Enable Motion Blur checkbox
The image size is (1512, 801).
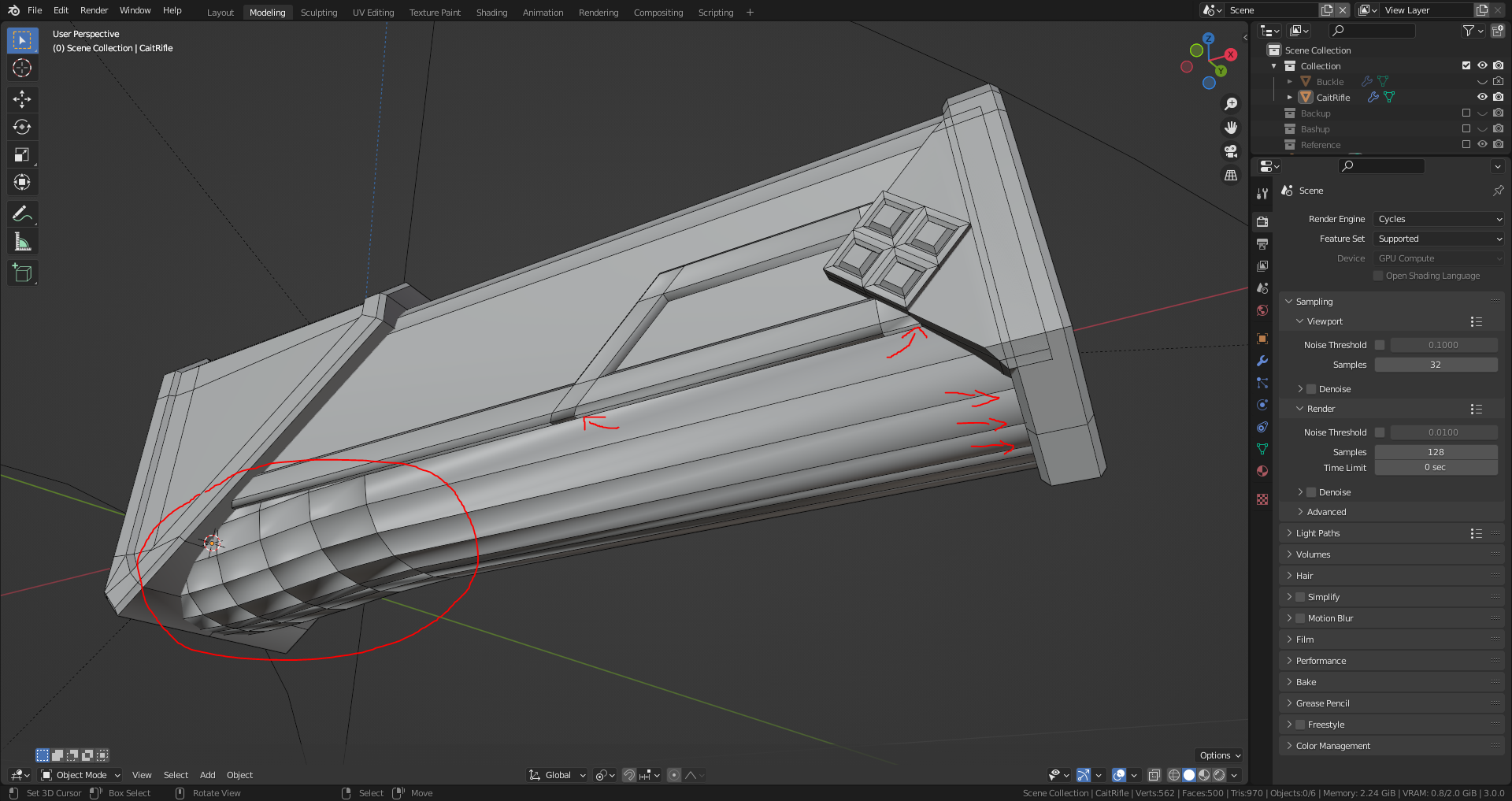click(1300, 618)
